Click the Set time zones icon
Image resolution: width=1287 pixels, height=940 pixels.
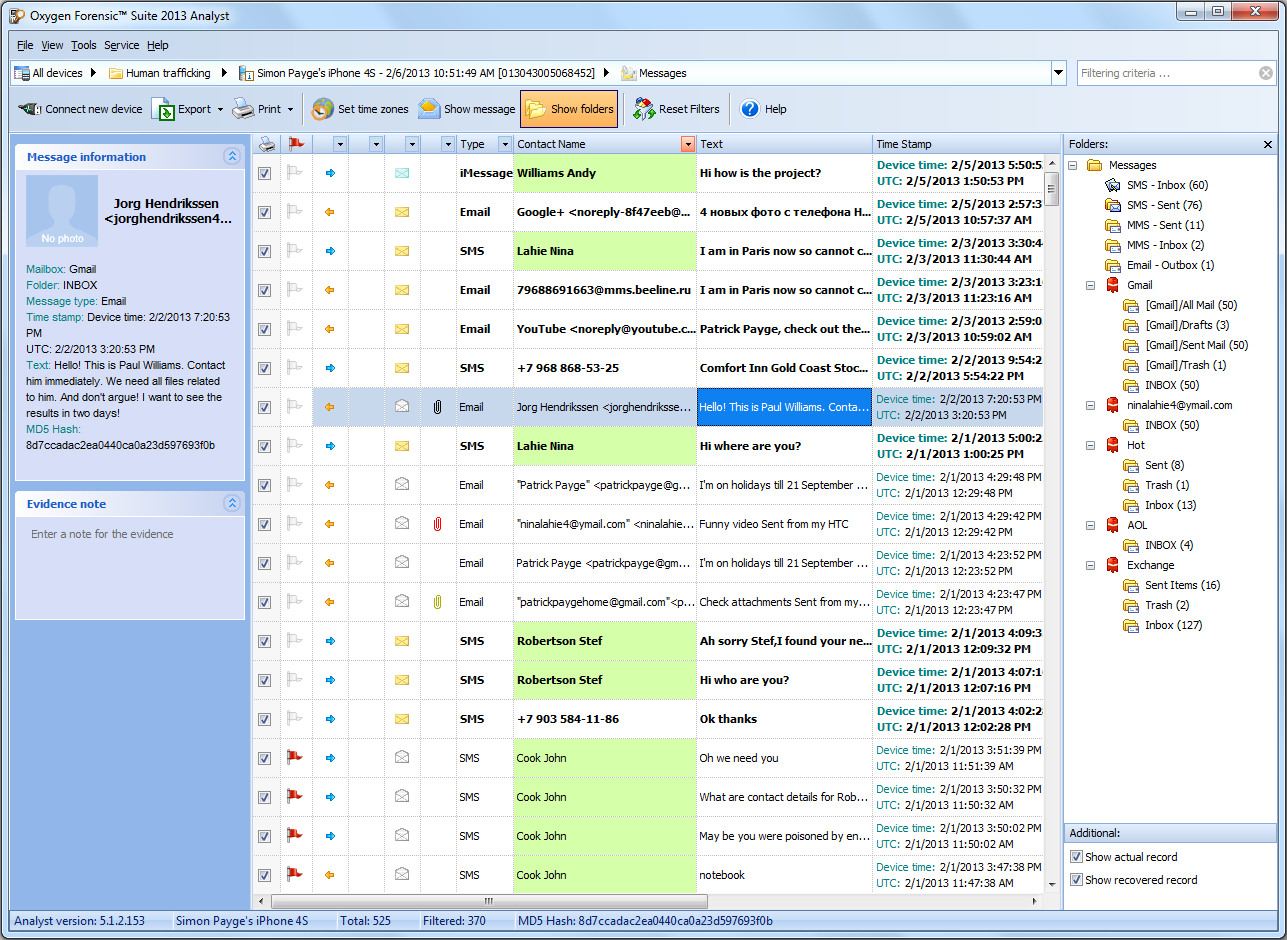322,109
